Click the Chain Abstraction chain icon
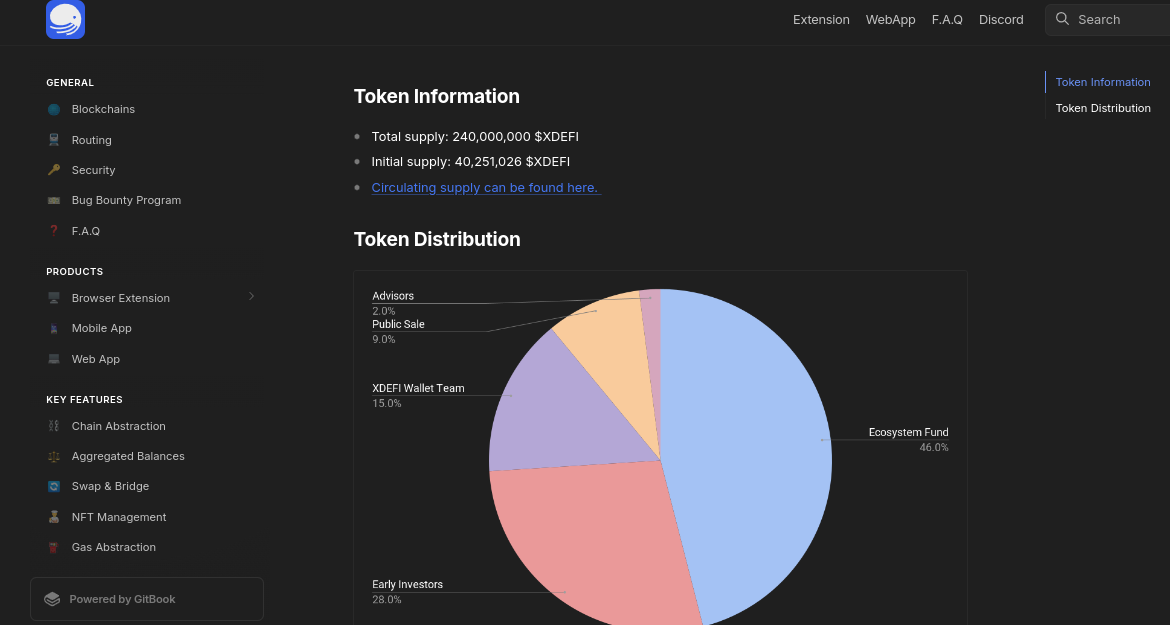Image resolution: width=1170 pixels, height=625 pixels. click(54, 426)
